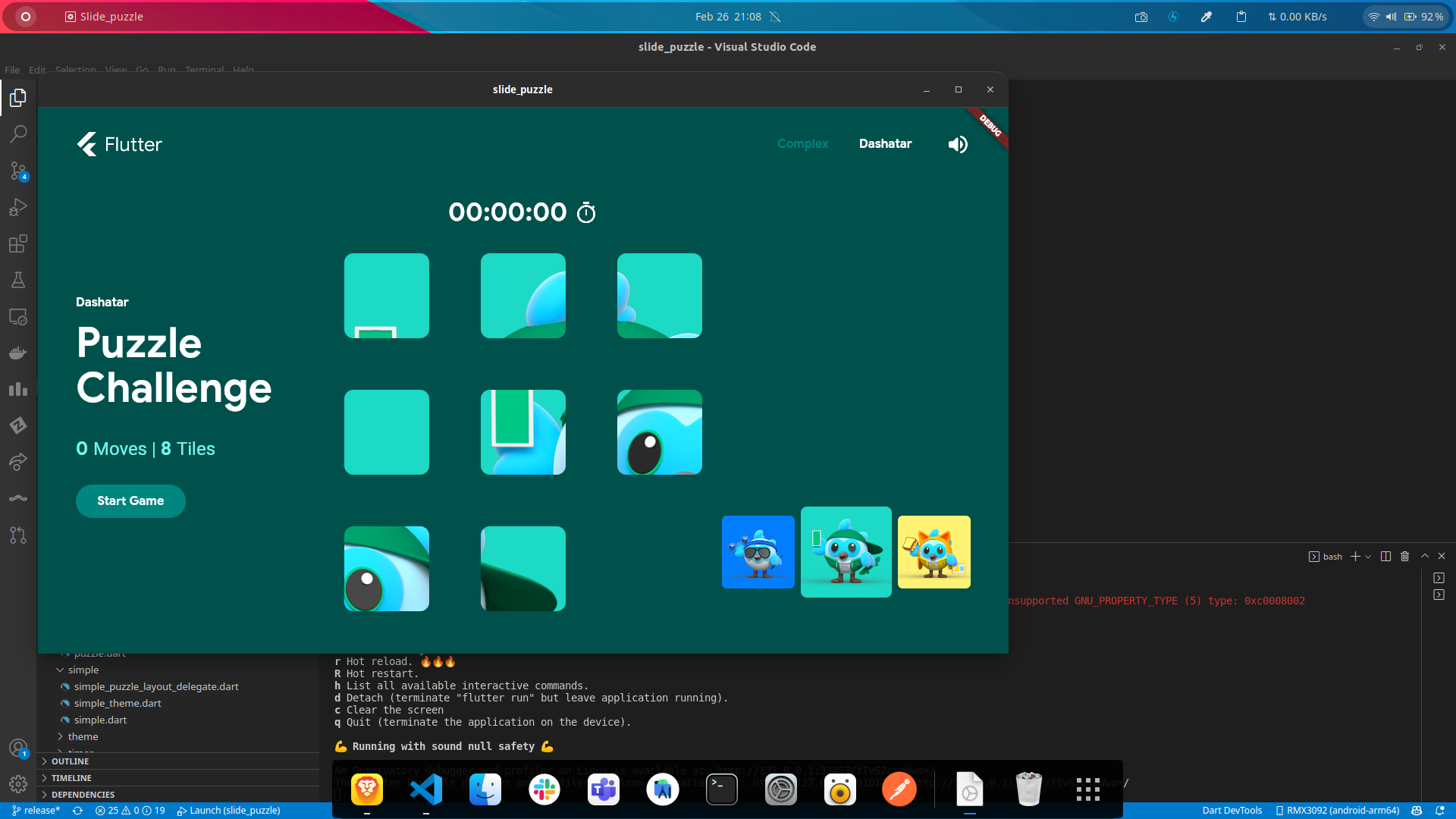Image resolution: width=1456 pixels, height=819 pixels.
Task: Open the Explorer view in activity bar
Action: click(18, 98)
